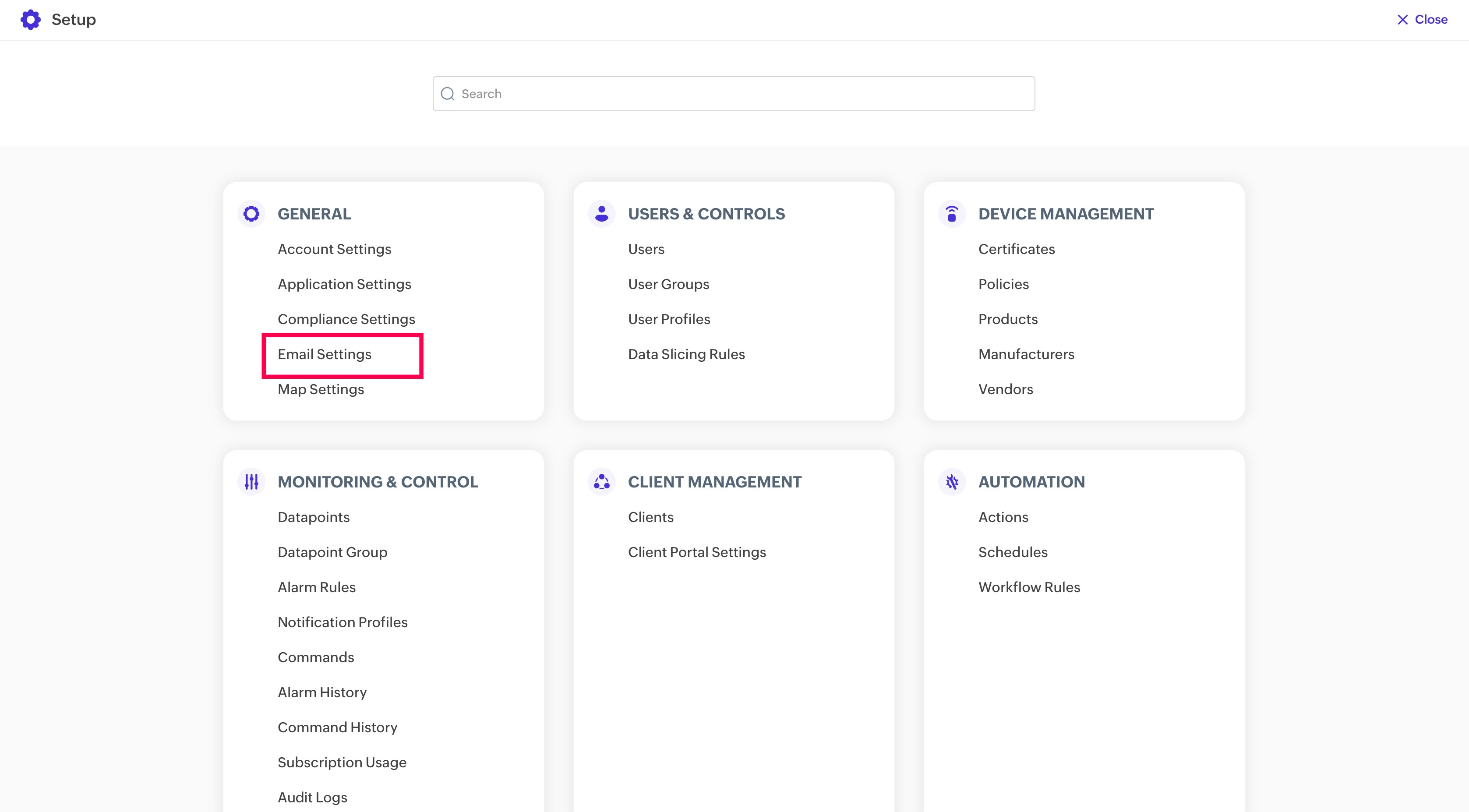The height and width of the screenshot is (812, 1469).
Task: View the Audit Logs
Action: click(x=312, y=797)
